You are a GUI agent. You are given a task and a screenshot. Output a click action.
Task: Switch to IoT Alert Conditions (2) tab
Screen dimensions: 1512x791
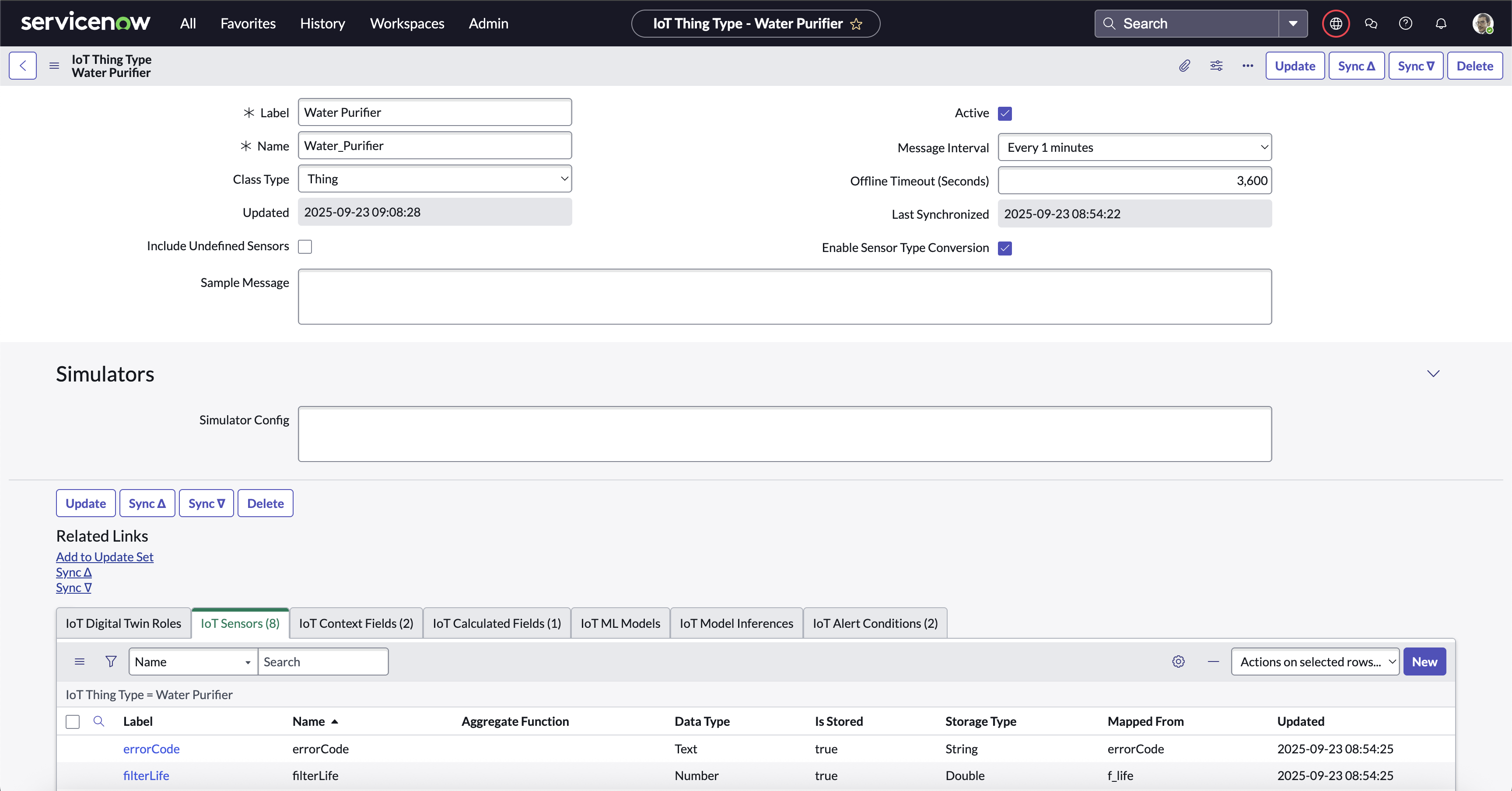click(875, 623)
